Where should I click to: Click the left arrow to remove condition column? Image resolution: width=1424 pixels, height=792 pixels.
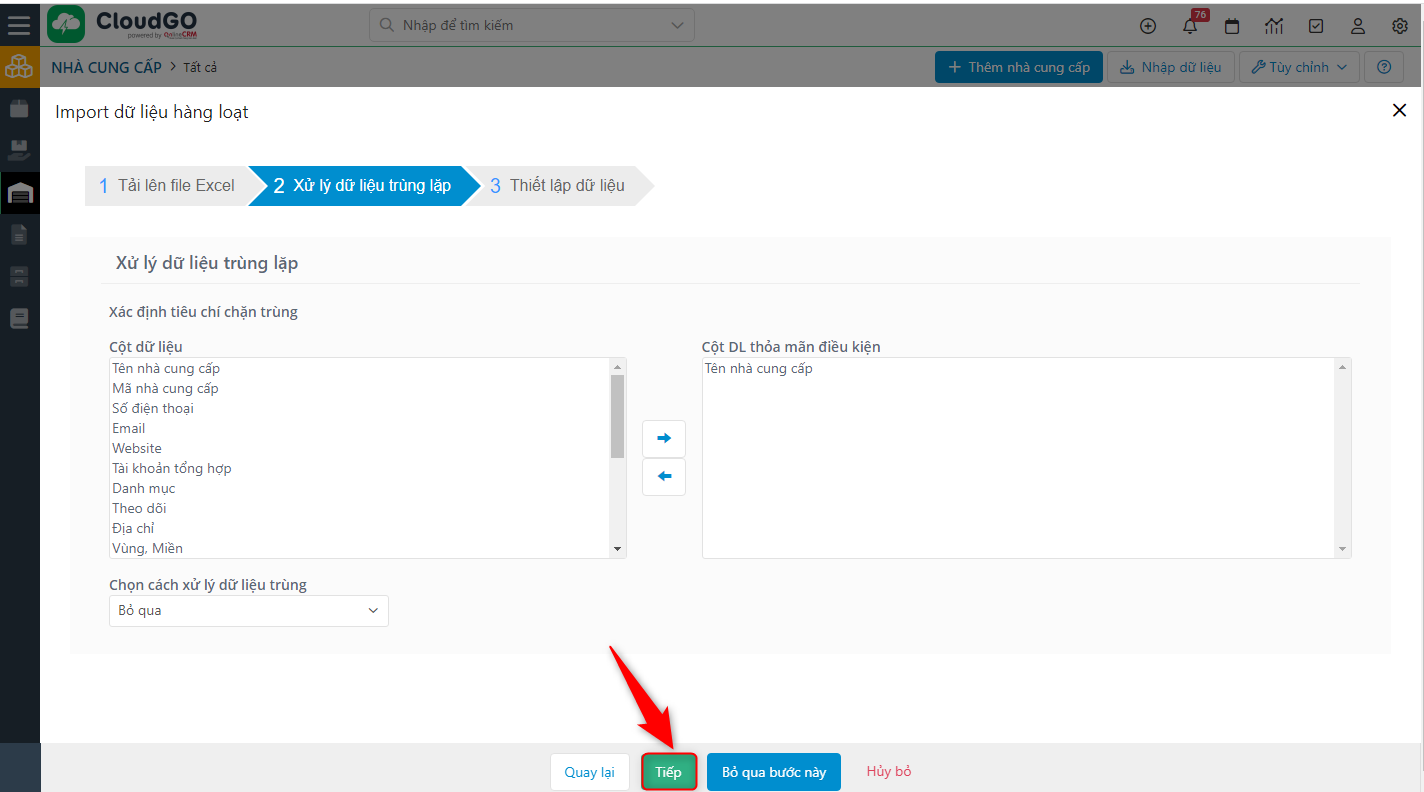tap(663, 477)
